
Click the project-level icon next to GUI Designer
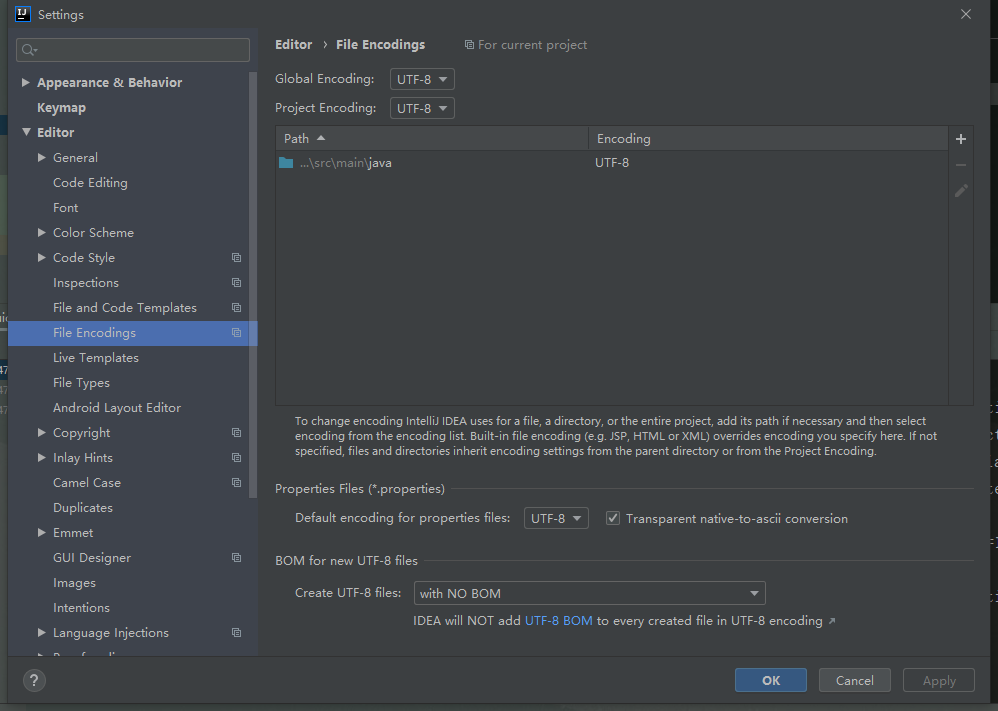click(x=236, y=558)
